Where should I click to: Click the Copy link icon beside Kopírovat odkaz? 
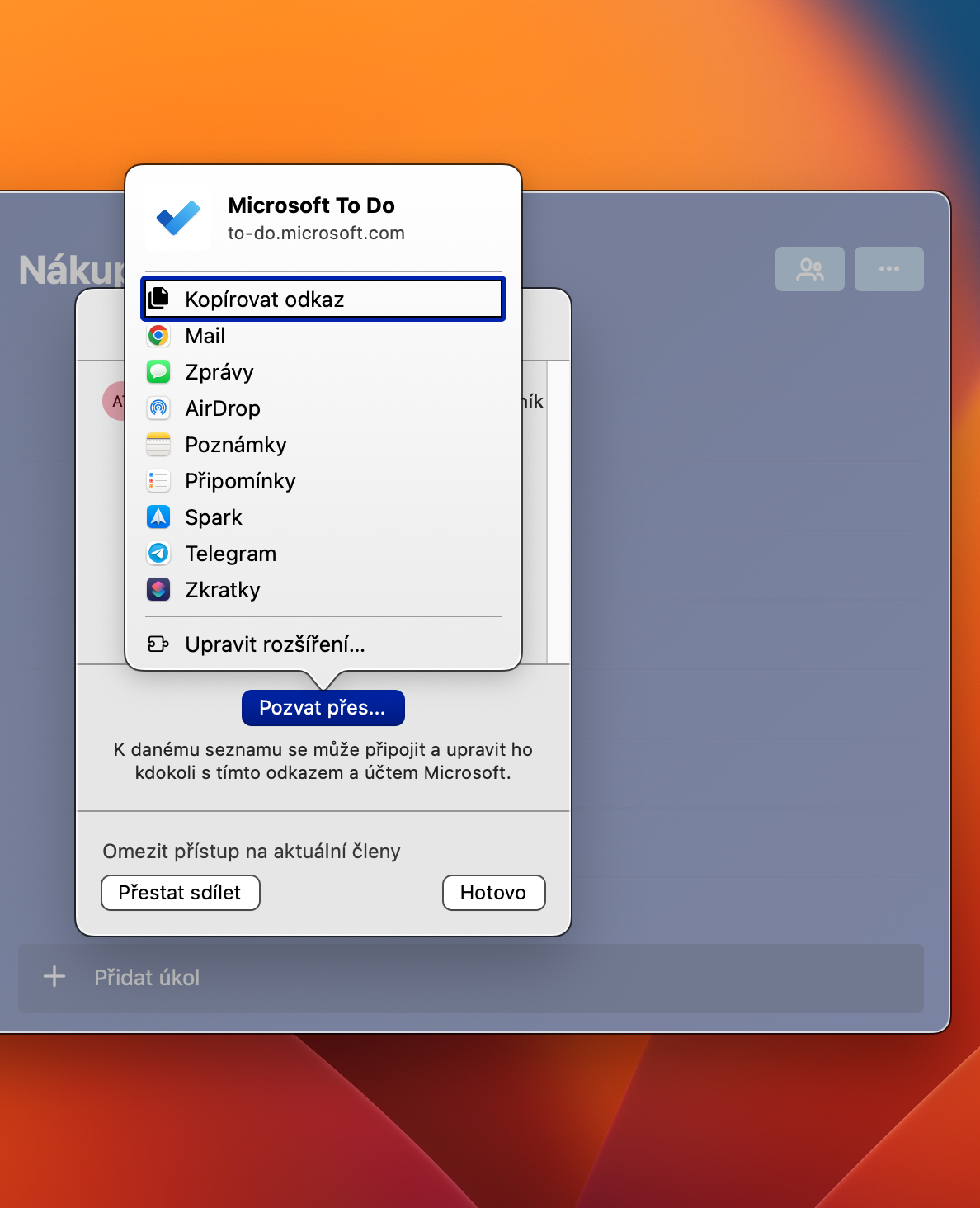[158, 299]
